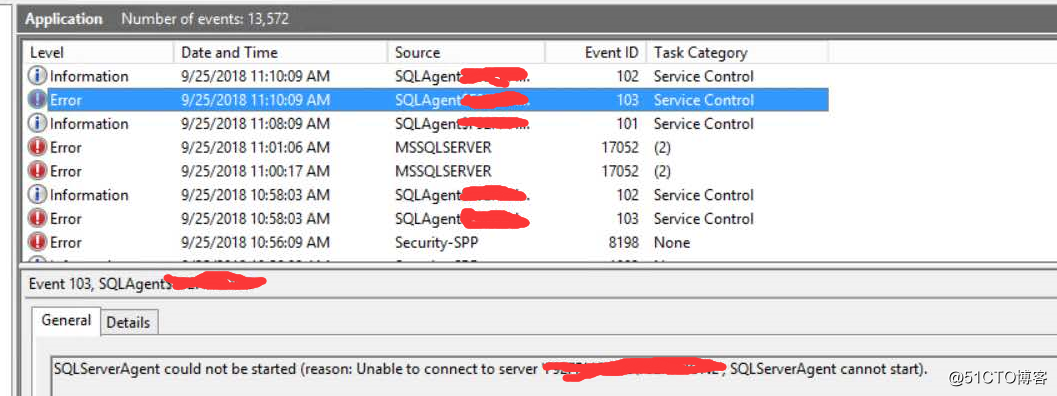1057x396 pixels.
Task: Click the Error label of 10:56:09 AM row
Action: coord(65,242)
